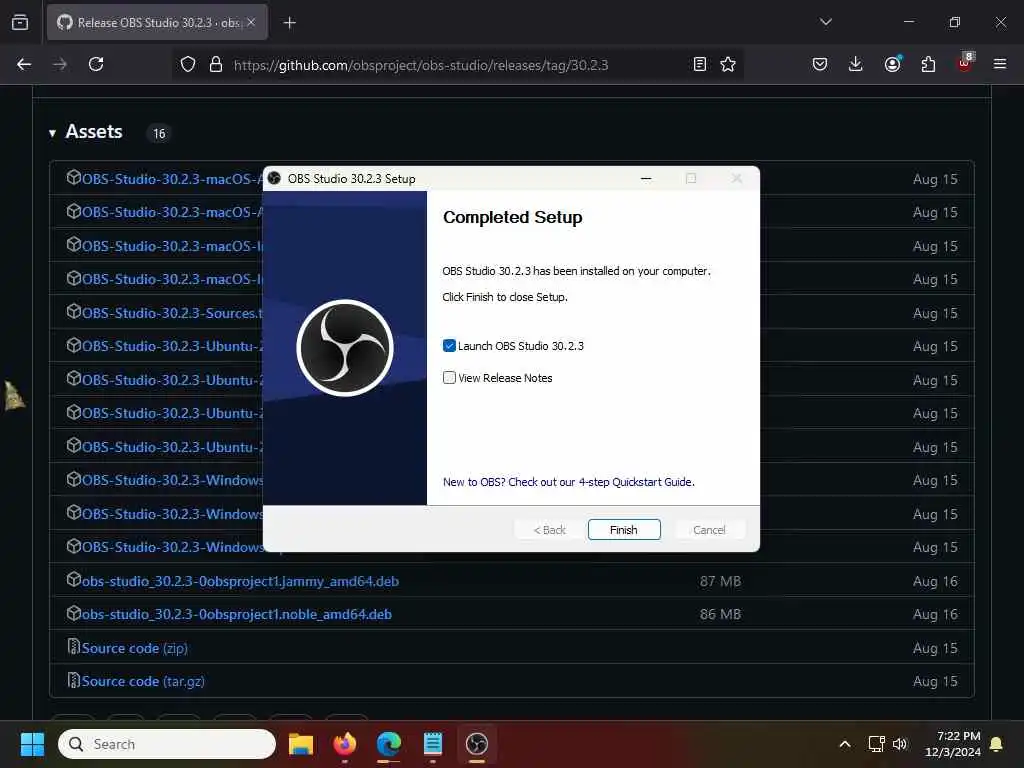Open Firefox hamburger application menu
1024x768 pixels.
(x=1000, y=64)
